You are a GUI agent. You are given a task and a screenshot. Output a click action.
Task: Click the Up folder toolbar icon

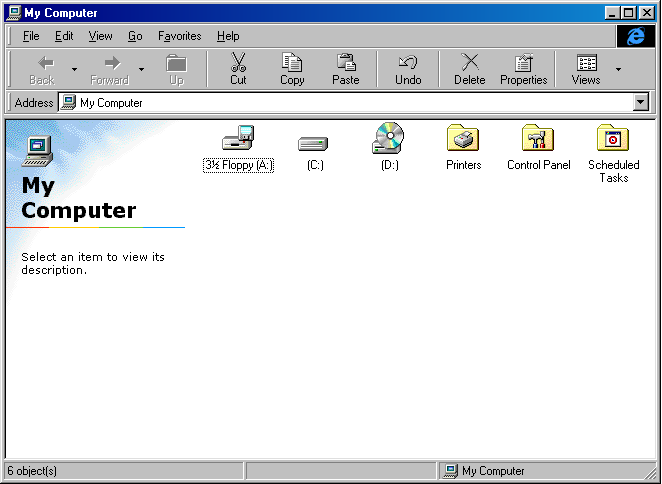point(176,63)
